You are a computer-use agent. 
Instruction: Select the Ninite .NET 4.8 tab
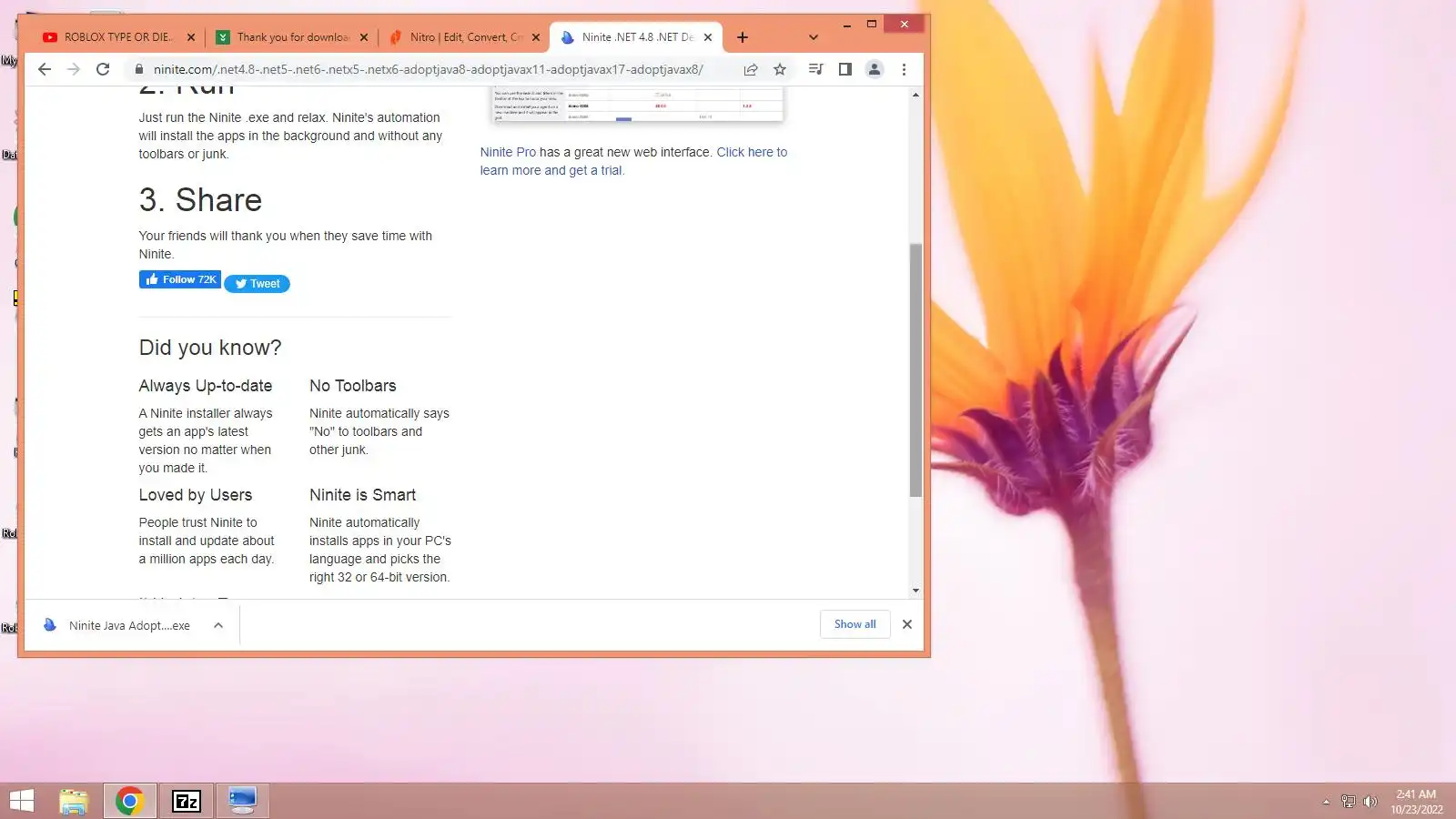(x=635, y=37)
